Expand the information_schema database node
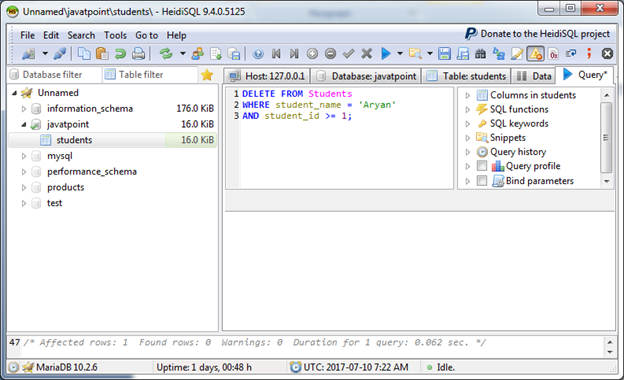Image resolution: width=624 pixels, height=380 pixels. pos(24,109)
